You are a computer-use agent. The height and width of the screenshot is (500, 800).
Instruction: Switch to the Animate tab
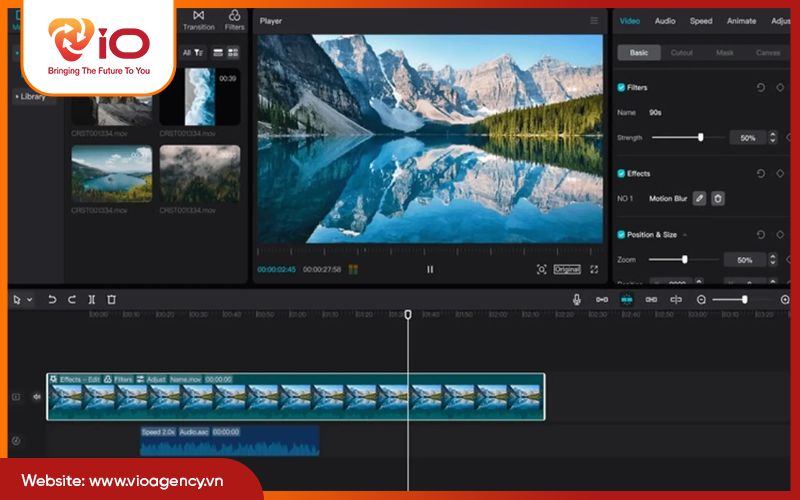[x=741, y=21]
